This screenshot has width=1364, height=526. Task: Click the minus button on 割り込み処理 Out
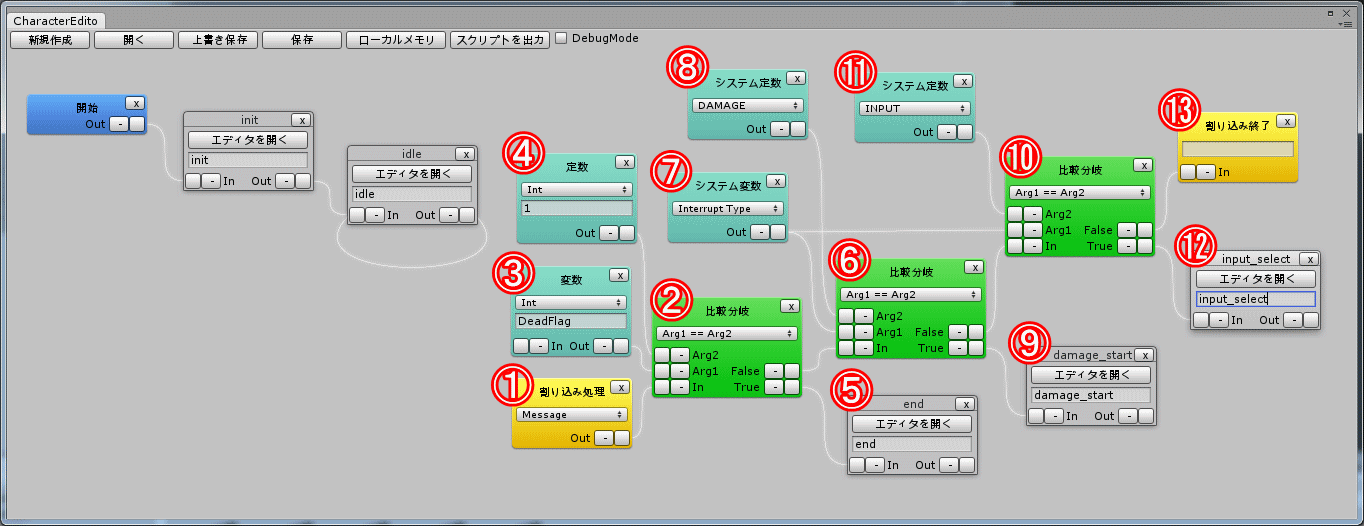tap(603, 438)
